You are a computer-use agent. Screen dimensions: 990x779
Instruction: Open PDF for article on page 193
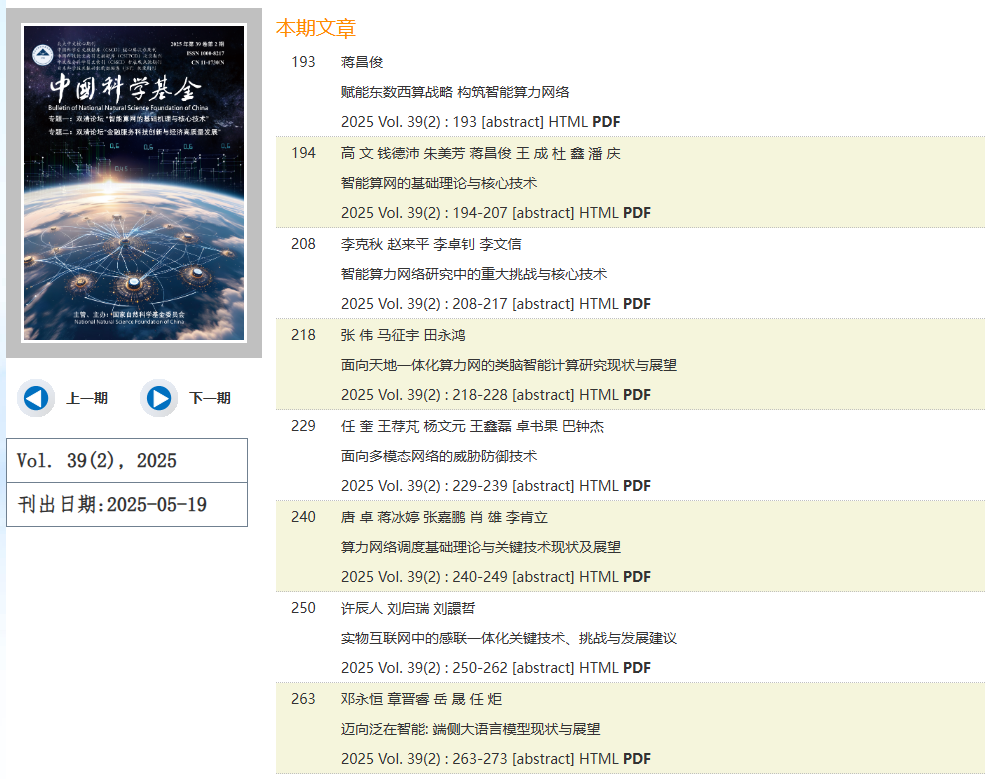pos(606,122)
